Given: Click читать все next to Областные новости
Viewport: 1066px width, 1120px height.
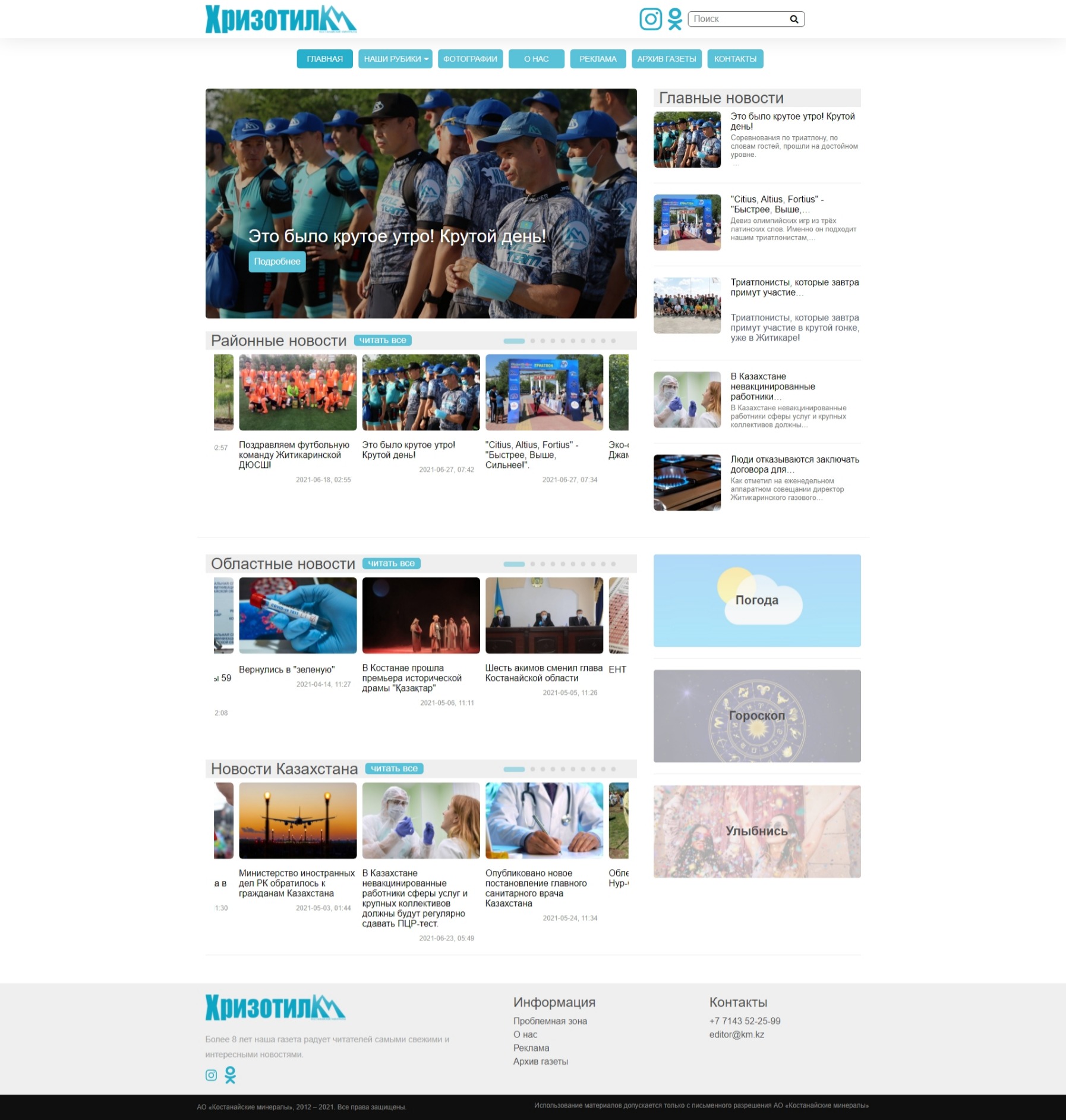Looking at the screenshot, I should pyautogui.click(x=391, y=563).
